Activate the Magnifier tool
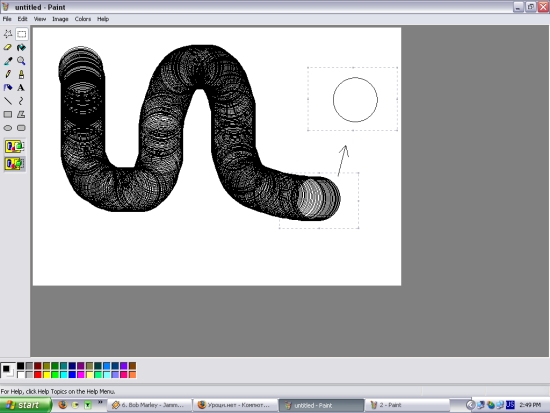The height and width of the screenshot is (413, 550). pos(21,61)
